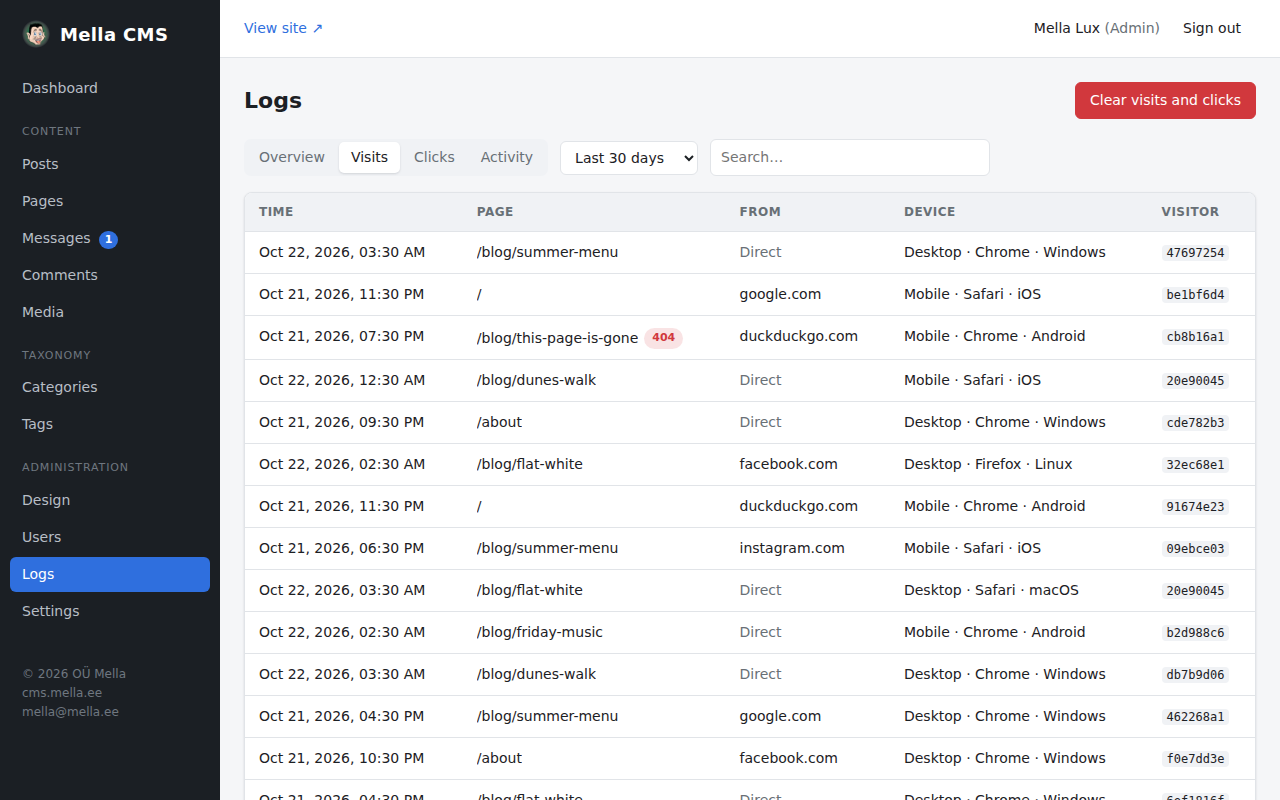Viewport: 1280px width, 800px height.
Task: Select the Visits tab
Action: click(369, 157)
